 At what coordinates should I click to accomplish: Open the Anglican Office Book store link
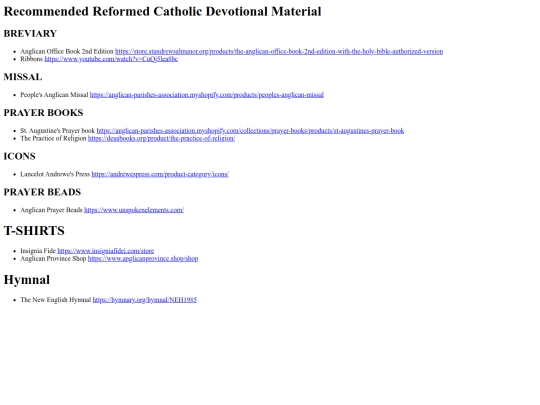(279, 51)
